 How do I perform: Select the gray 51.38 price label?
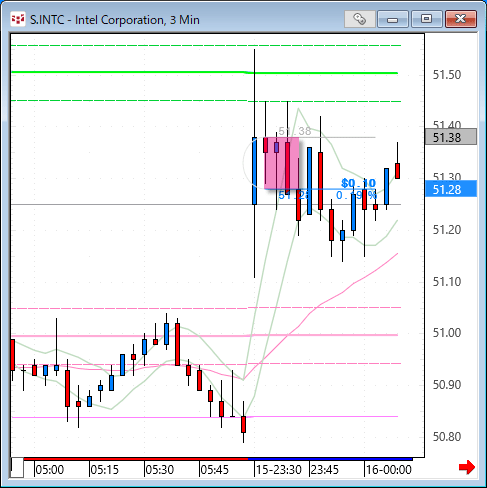(x=451, y=137)
